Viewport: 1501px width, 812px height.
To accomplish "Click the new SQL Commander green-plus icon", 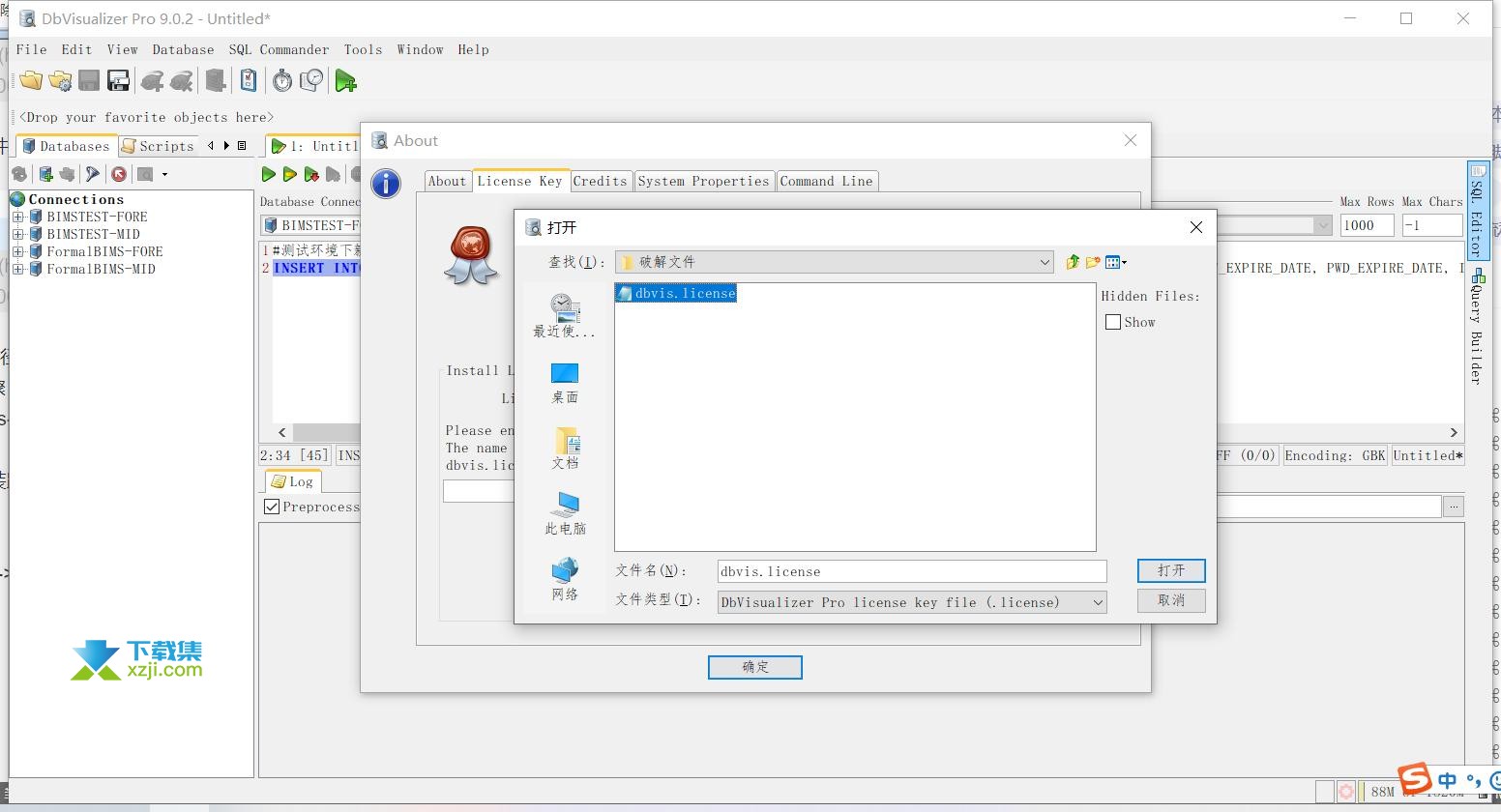I will point(345,81).
